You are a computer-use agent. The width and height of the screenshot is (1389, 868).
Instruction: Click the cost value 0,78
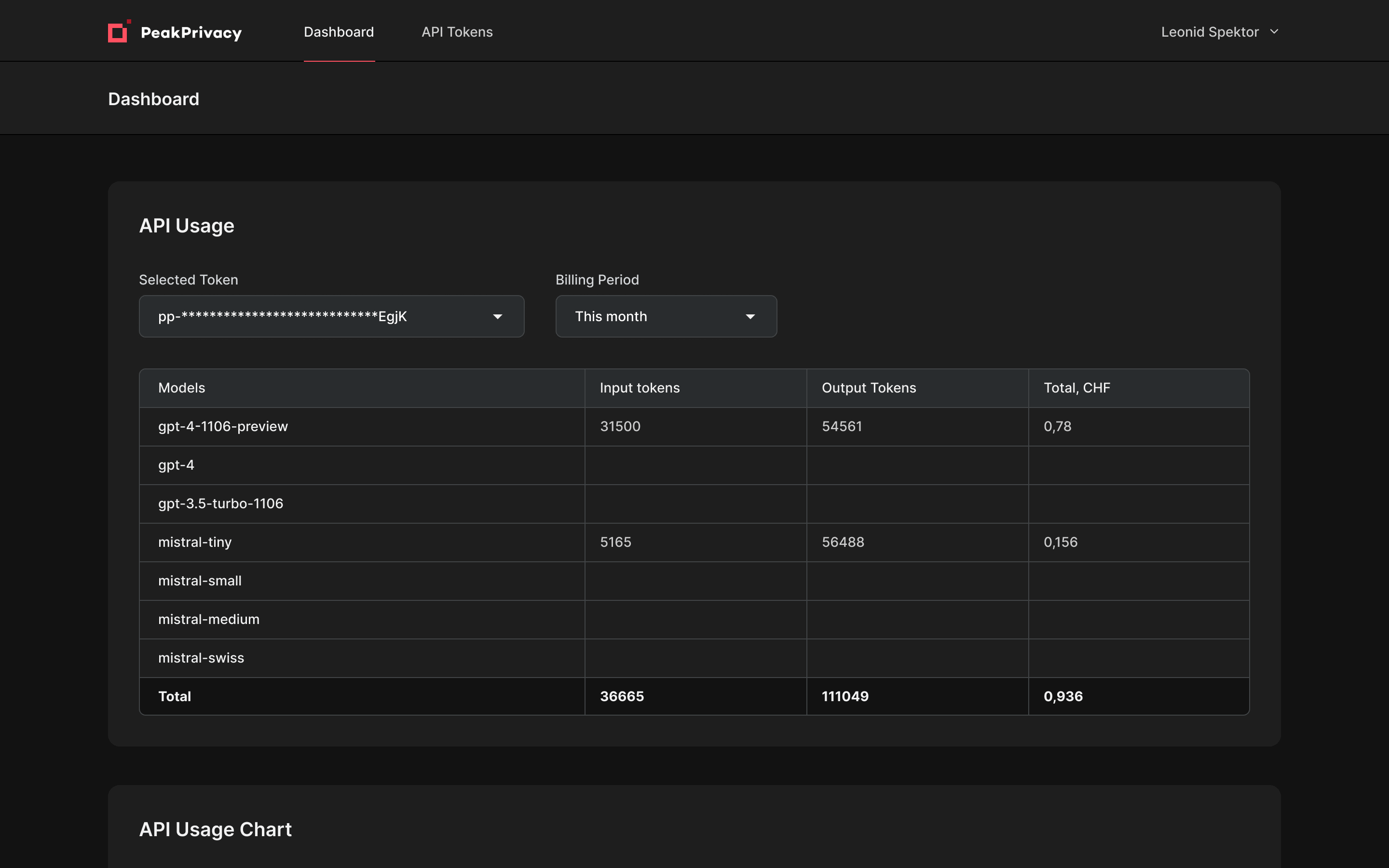[x=1057, y=427]
